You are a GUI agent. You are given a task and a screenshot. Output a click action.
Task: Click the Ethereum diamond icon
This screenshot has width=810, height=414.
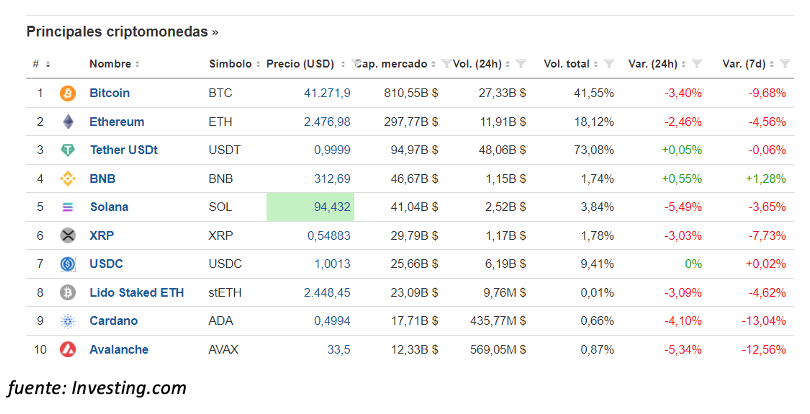click(68, 122)
